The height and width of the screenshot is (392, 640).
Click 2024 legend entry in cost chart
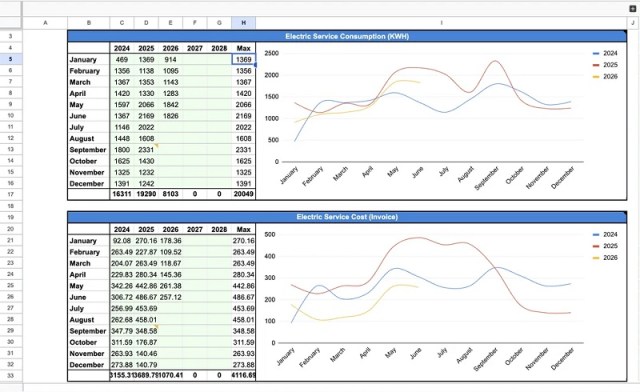coord(606,234)
